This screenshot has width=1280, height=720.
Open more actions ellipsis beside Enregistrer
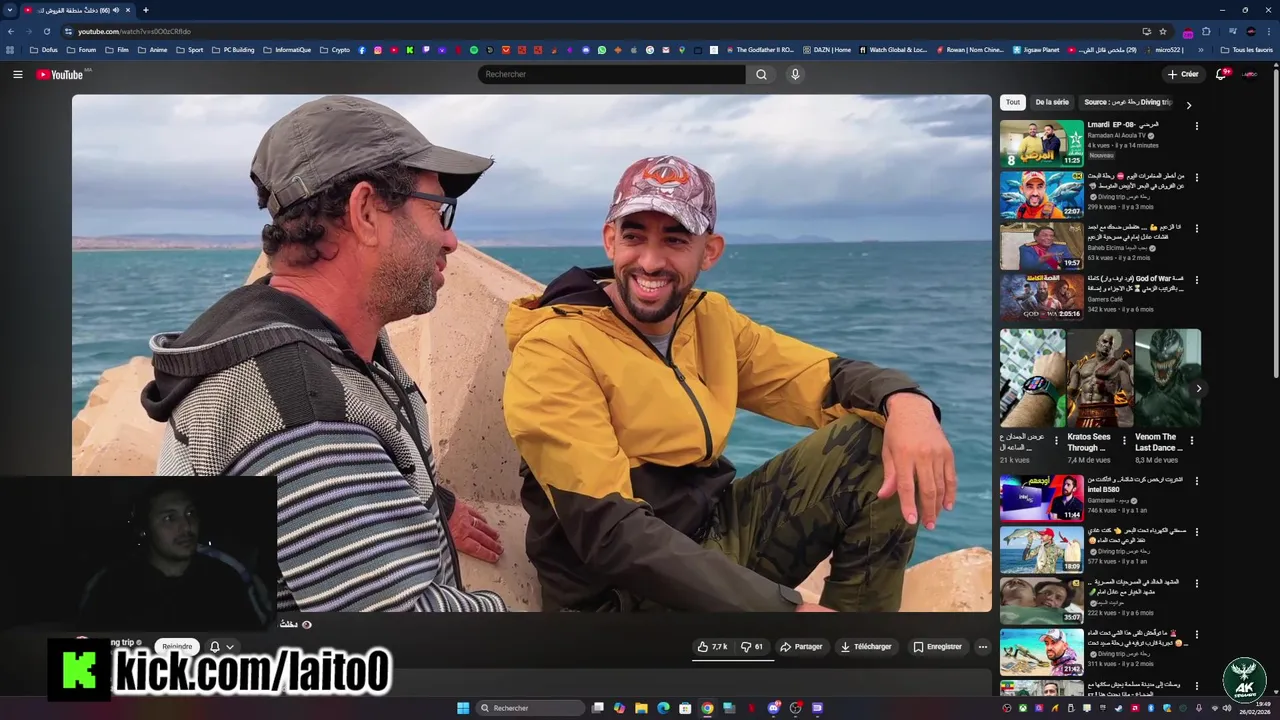click(x=982, y=647)
